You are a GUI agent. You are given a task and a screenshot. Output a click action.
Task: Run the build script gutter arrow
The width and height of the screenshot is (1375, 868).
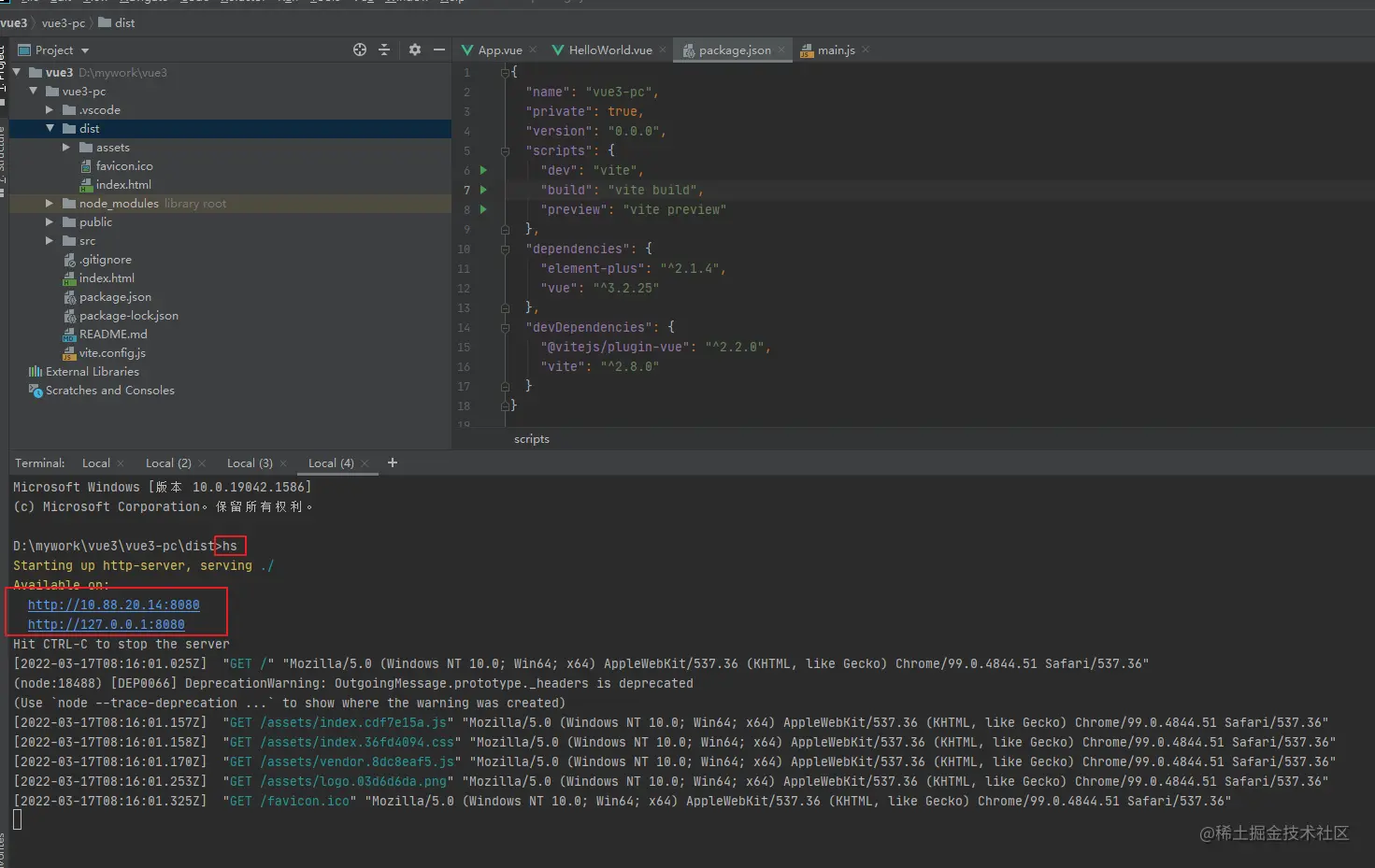tap(483, 190)
